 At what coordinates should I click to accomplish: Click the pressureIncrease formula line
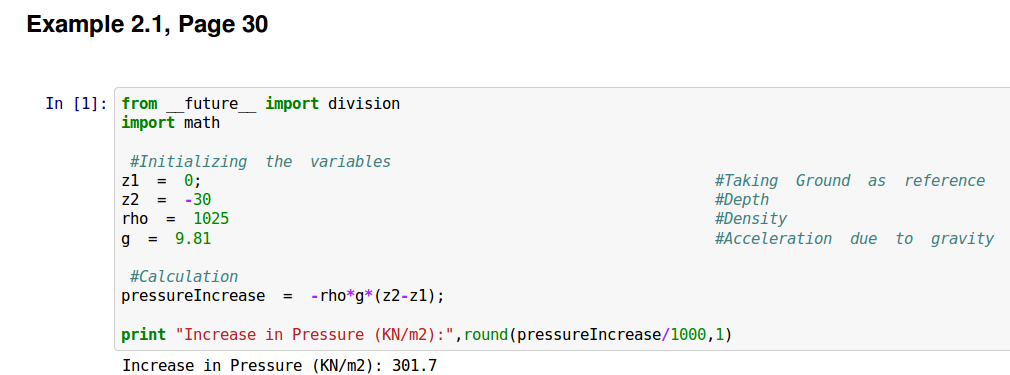pos(283,296)
